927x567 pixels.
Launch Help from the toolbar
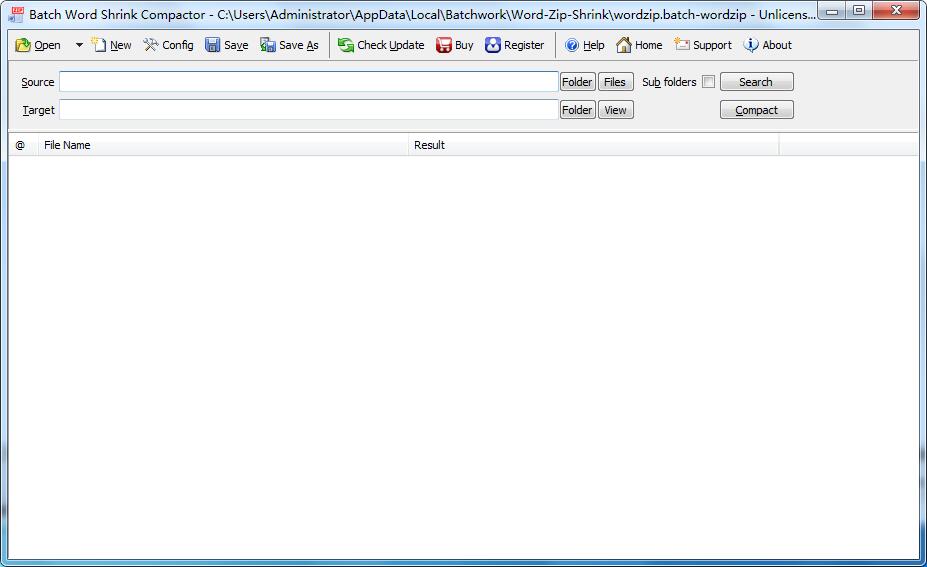[x=585, y=45]
